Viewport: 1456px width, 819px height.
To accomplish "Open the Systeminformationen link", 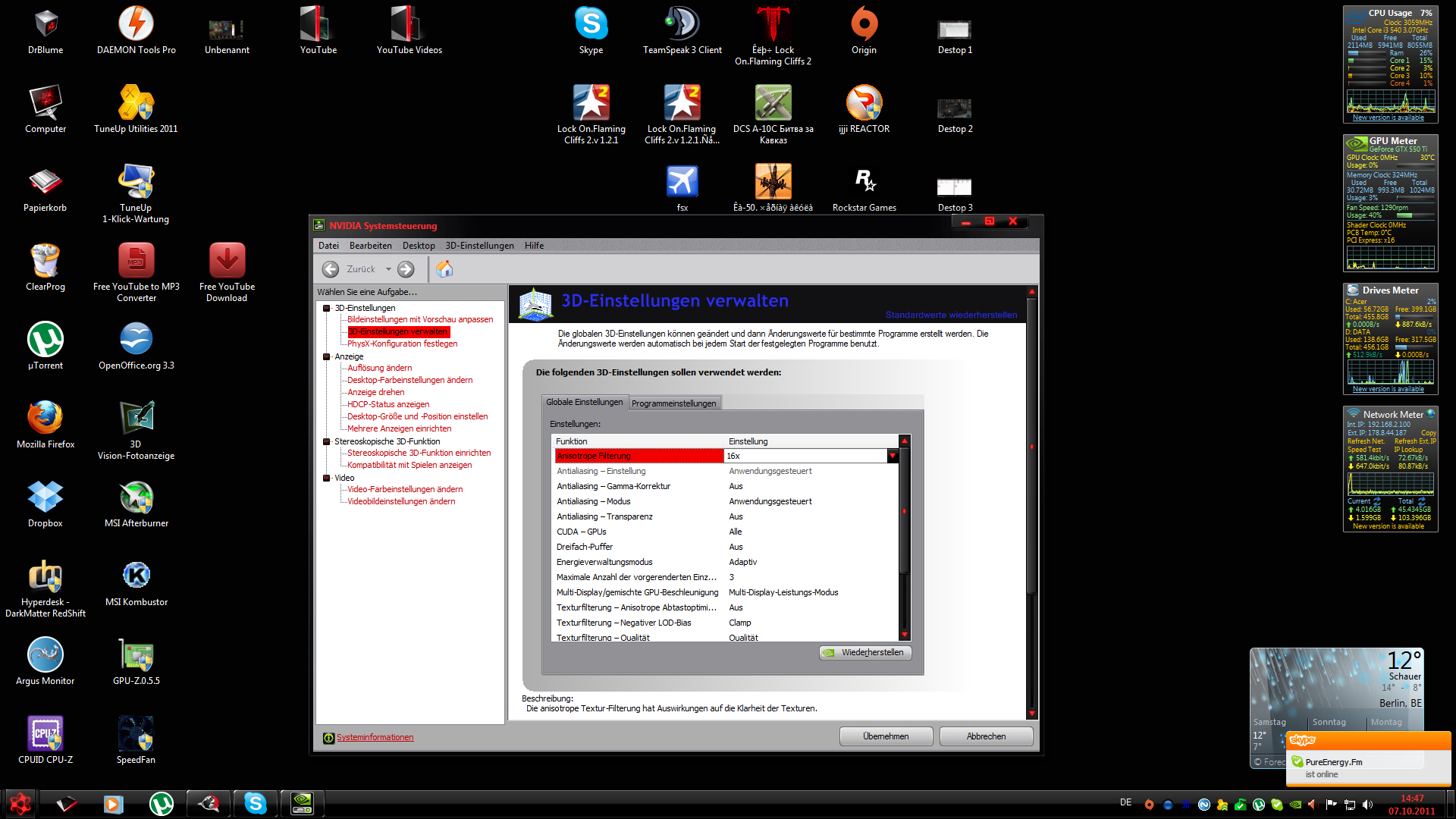I will (x=375, y=737).
